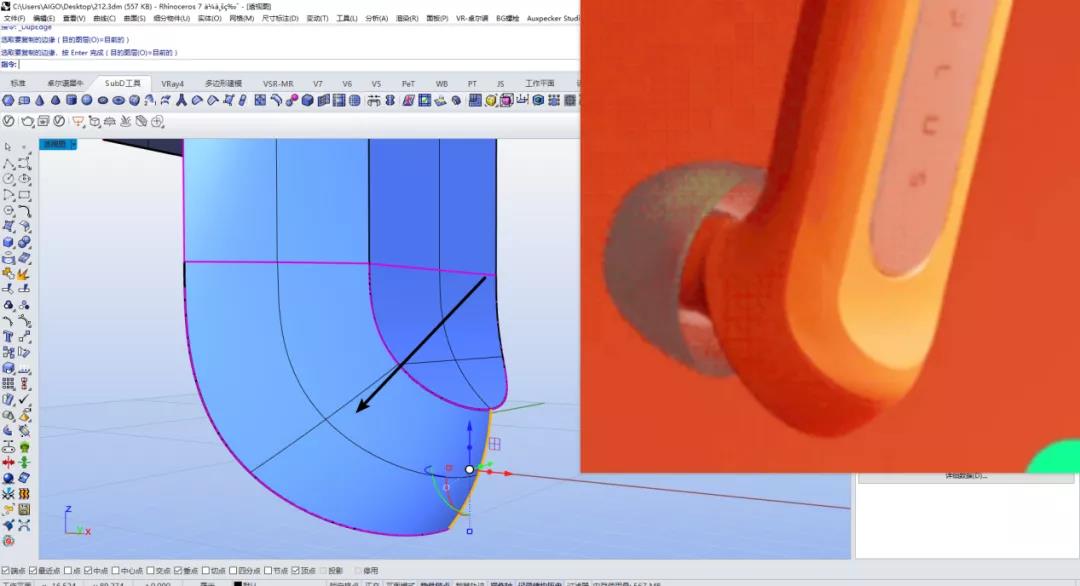1080x586 pixels.
Task: Switch to the V7 toolbar tab
Action: [x=318, y=83]
